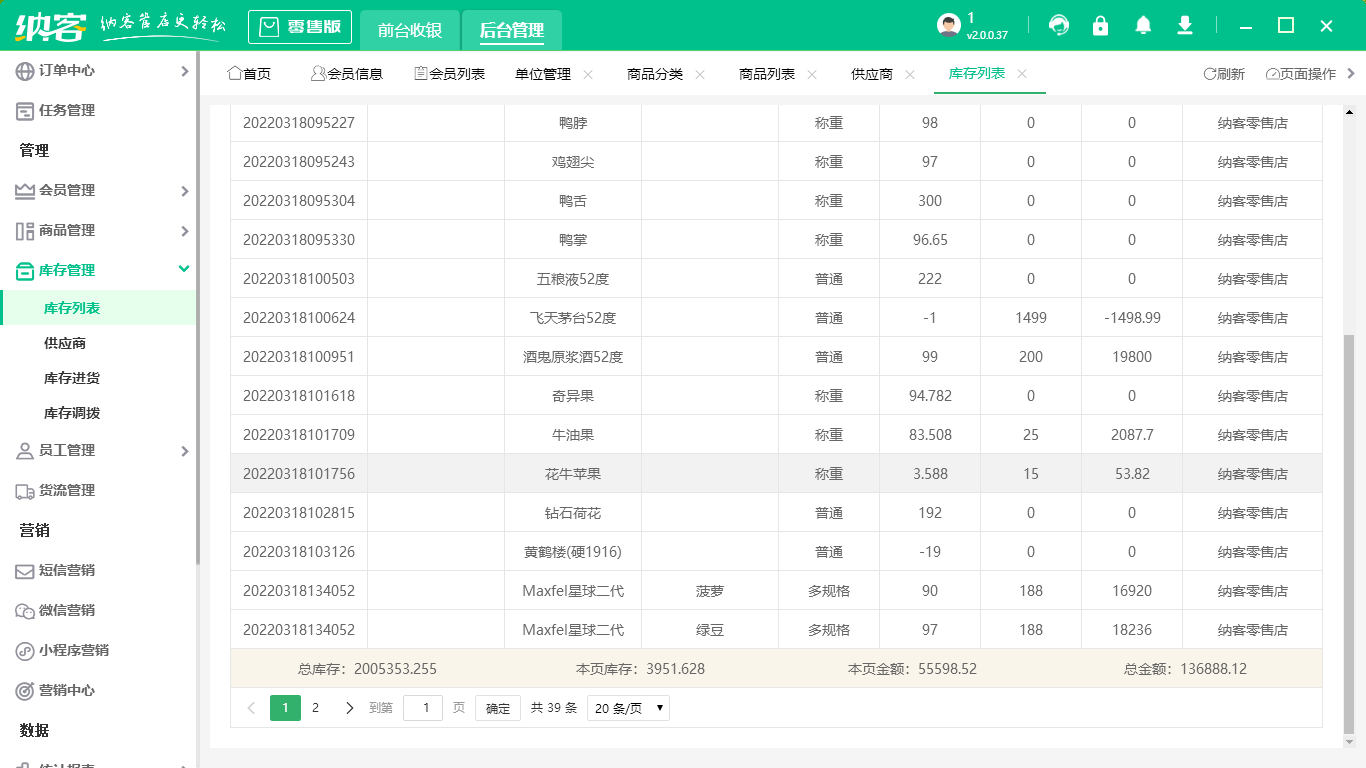Click the 确定 confirm button
The image size is (1366, 768).
point(497,707)
